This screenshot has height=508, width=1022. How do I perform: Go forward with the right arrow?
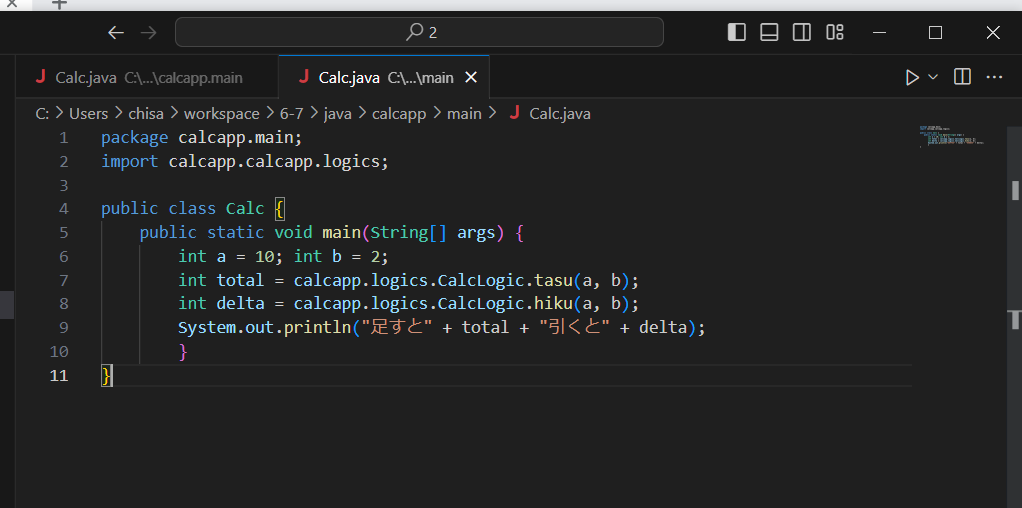(149, 32)
